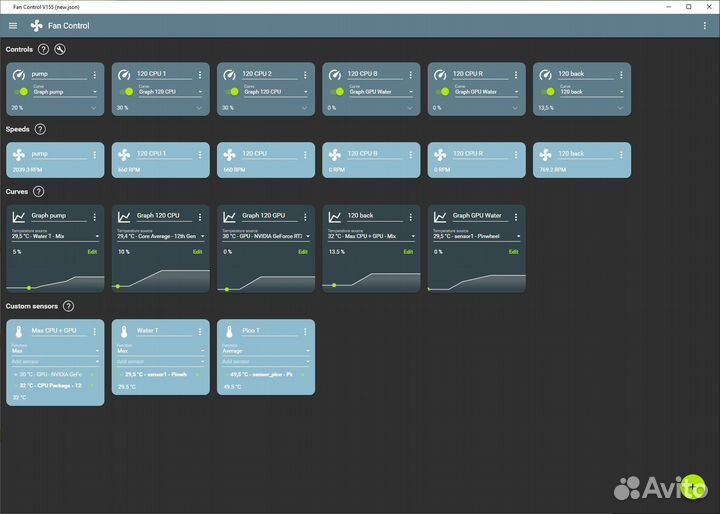Open three-dot menu on Pico T sensor card
This screenshot has width=720, height=514.
305,331
